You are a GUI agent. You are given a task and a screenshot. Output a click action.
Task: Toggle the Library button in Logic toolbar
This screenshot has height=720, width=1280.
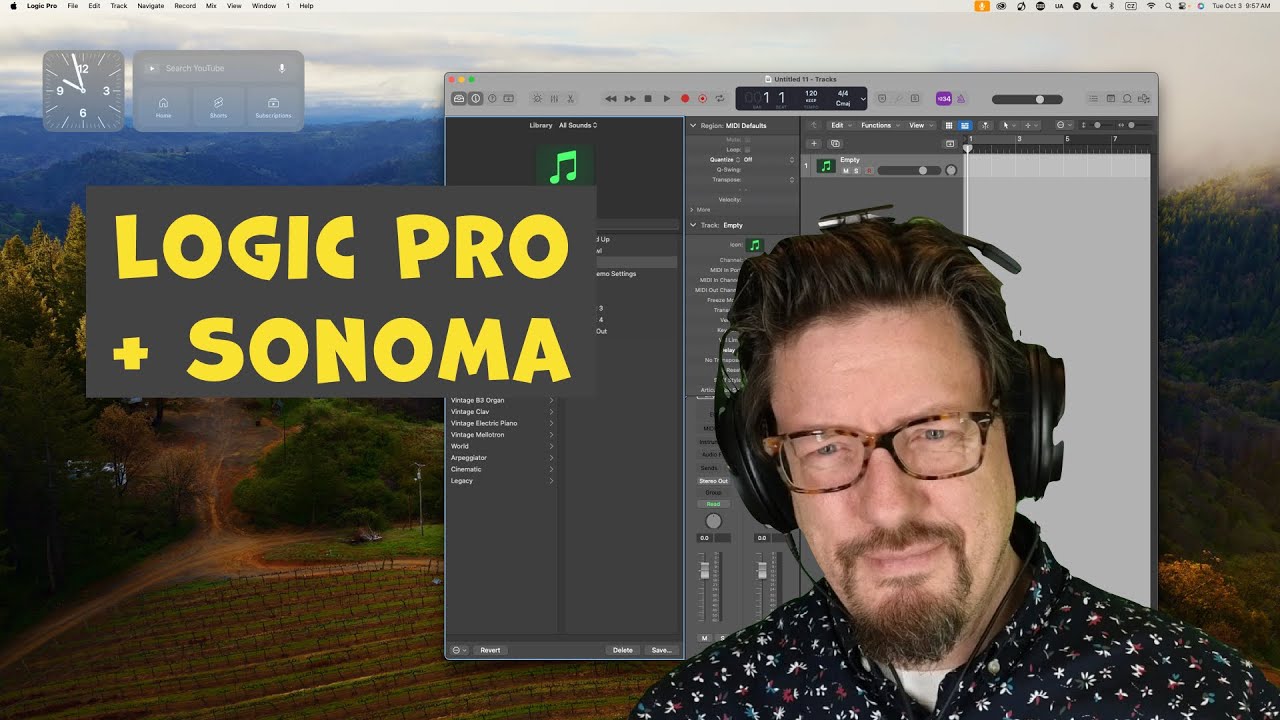pos(459,98)
